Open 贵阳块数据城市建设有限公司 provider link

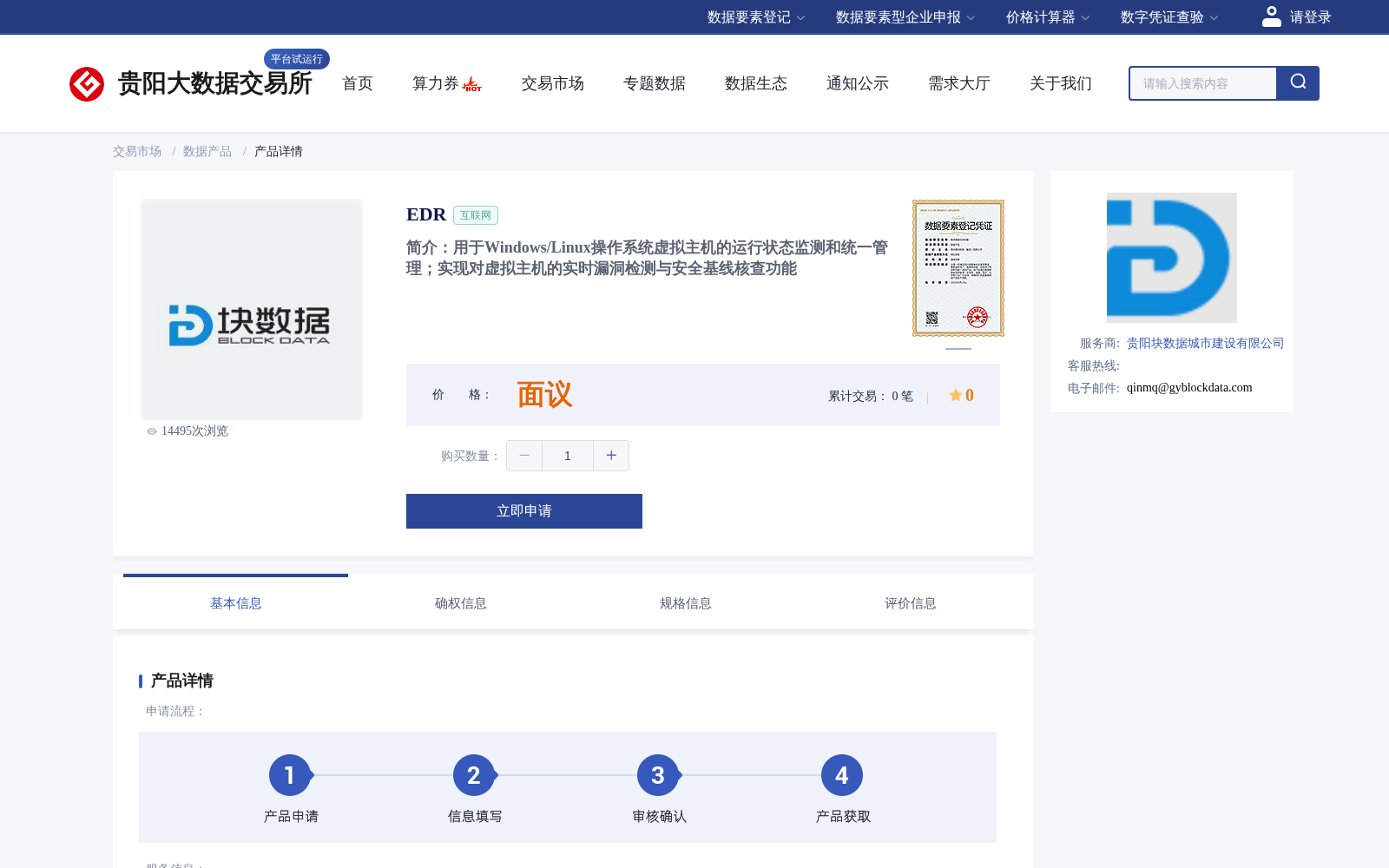(x=1205, y=344)
